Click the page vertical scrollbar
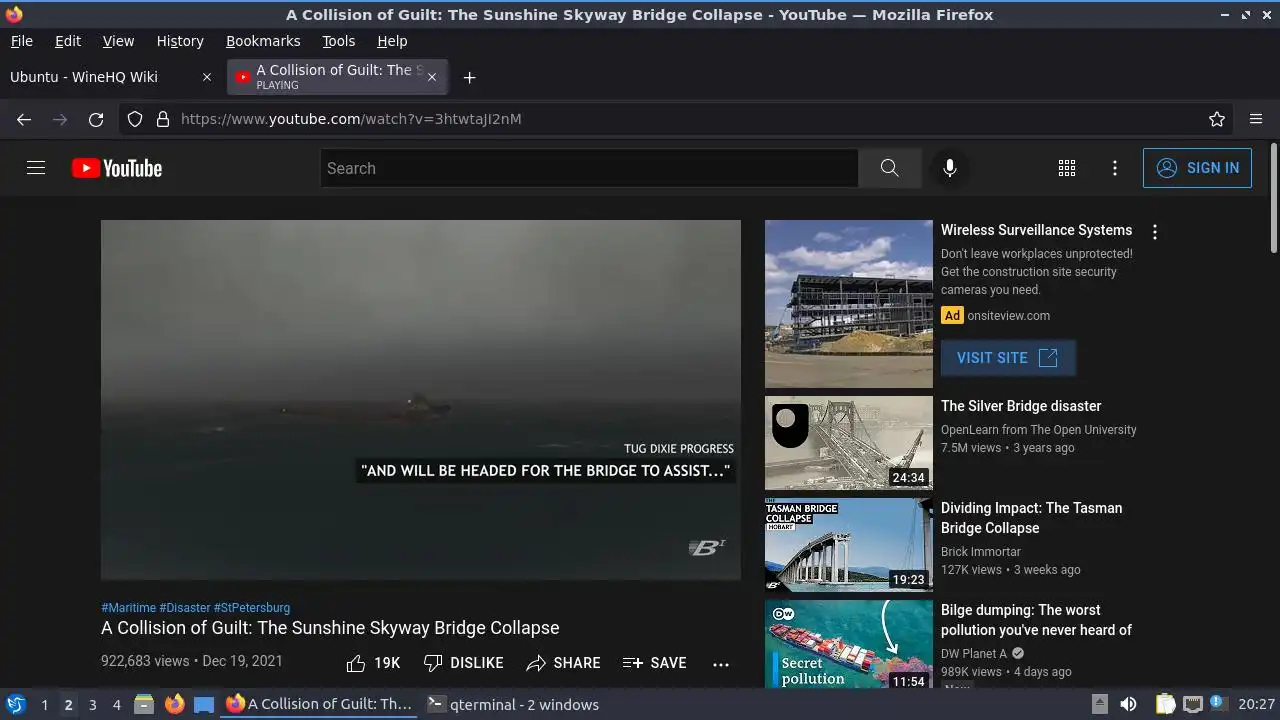The image size is (1280, 720). tap(1274, 198)
